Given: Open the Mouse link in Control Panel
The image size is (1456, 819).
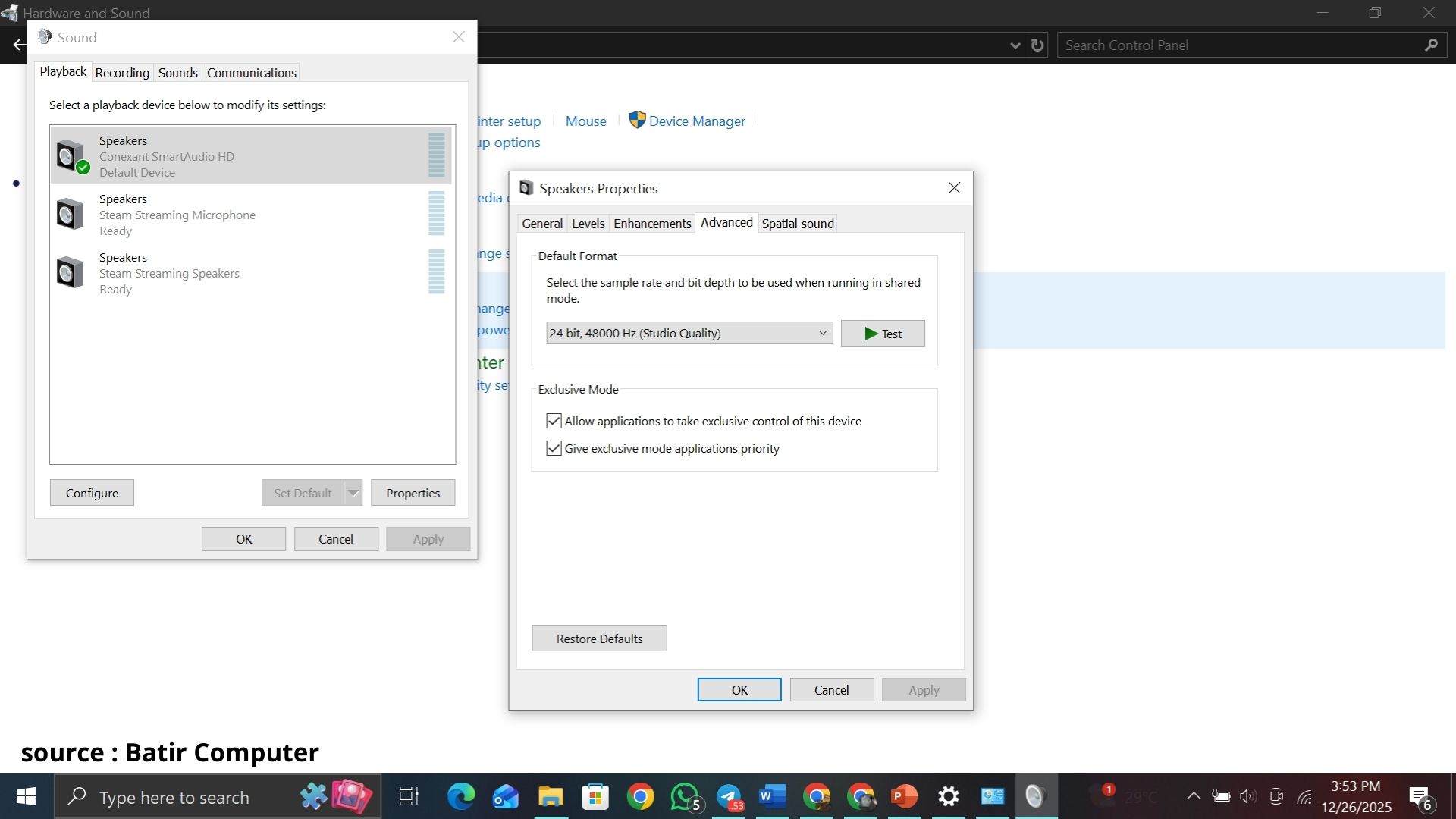Looking at the screenshot, I should (586, 121).
